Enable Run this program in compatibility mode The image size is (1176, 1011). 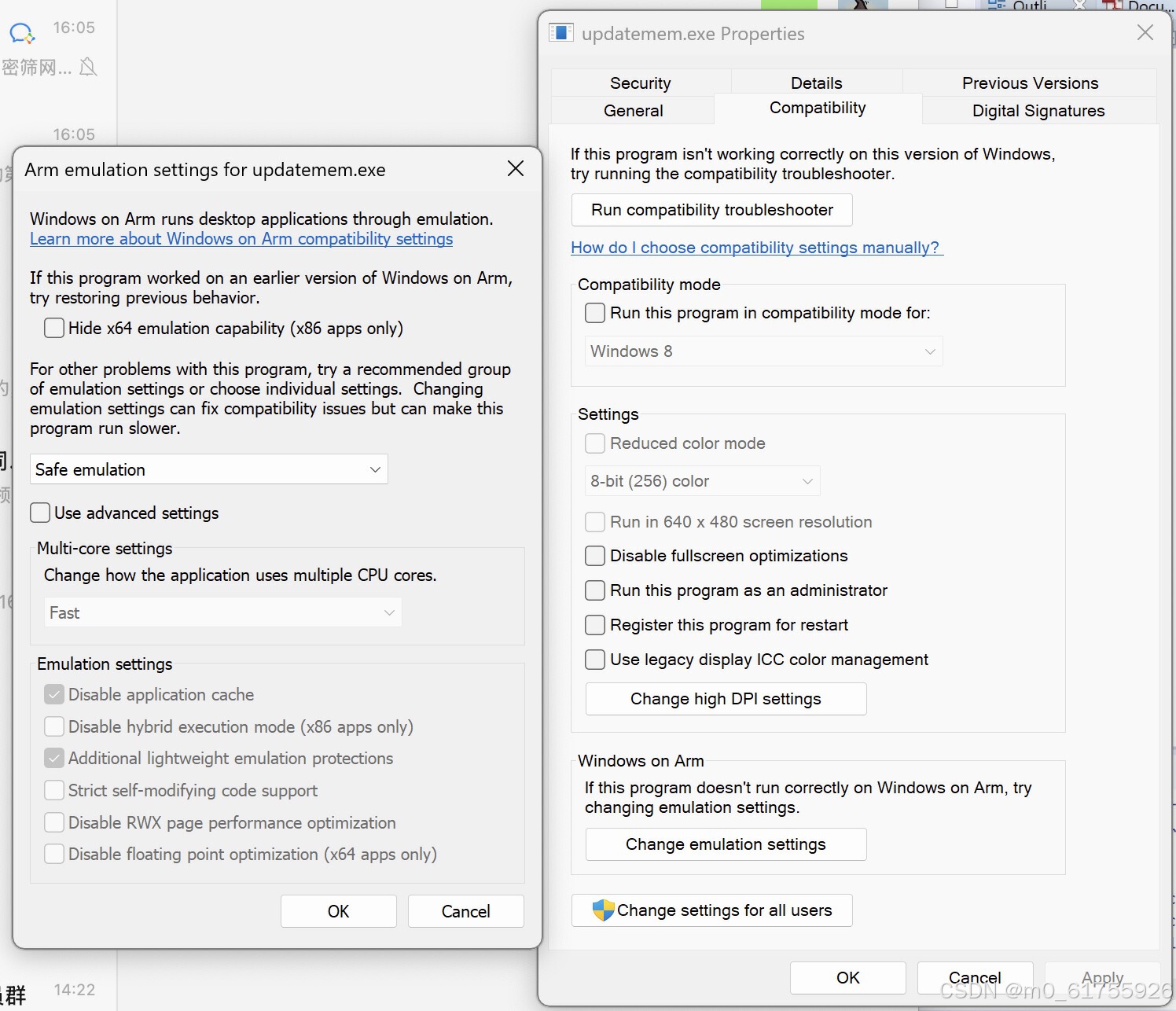click(x=595, y=313)
